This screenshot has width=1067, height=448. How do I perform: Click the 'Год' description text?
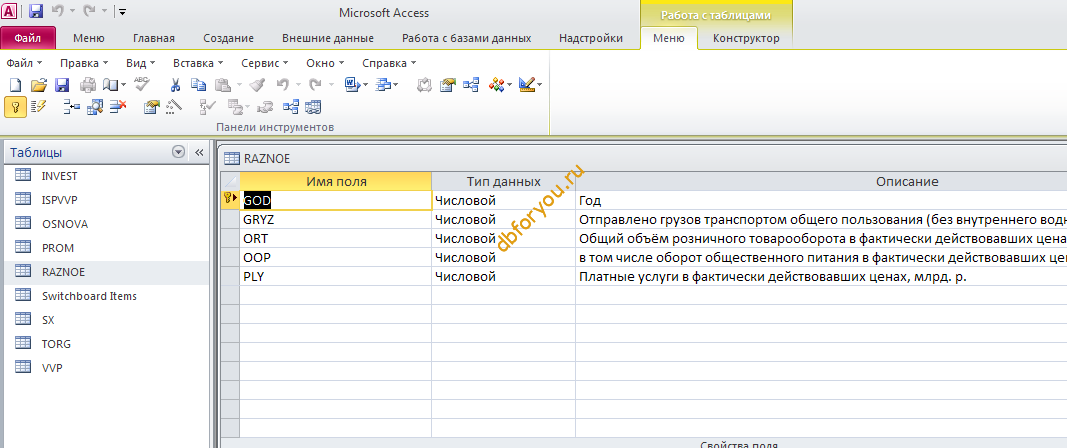click(590, 202)
